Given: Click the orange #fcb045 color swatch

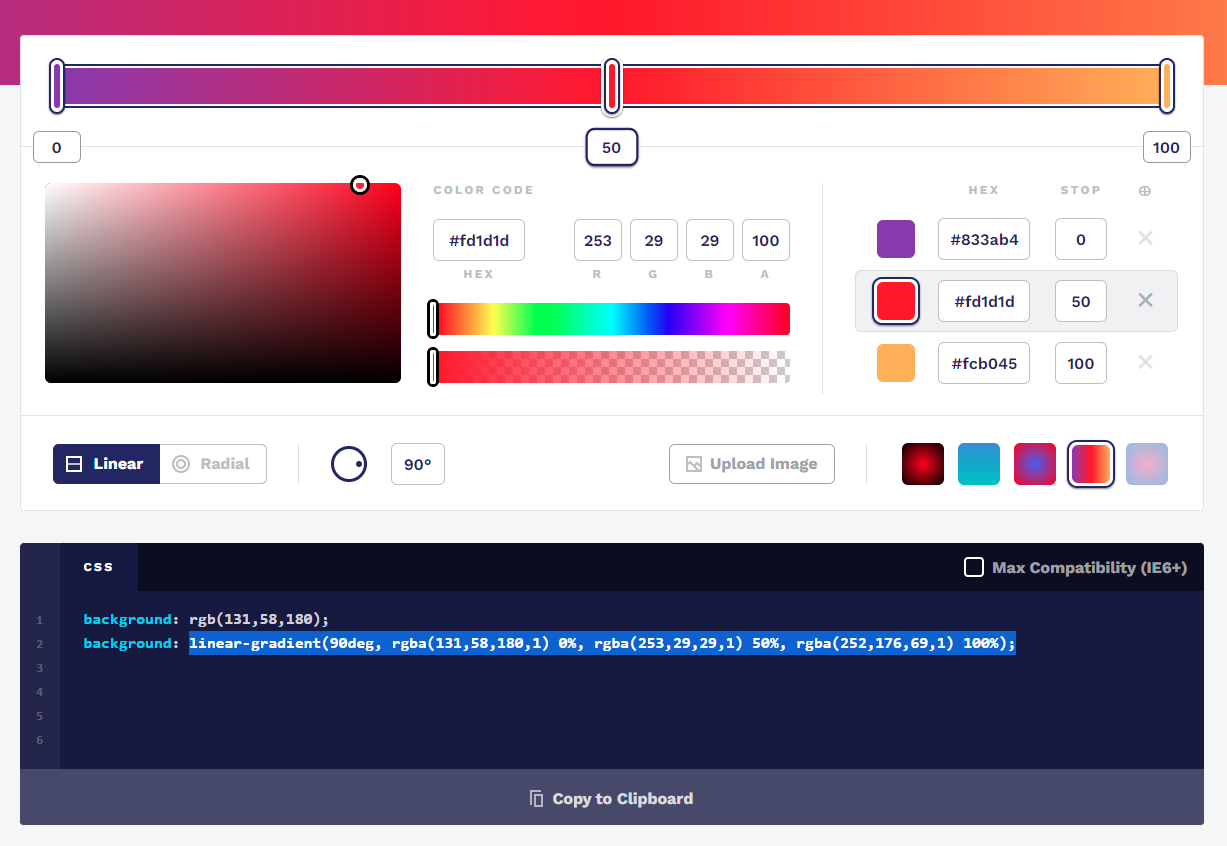Looking at the screenshot, I should click(x=895, y=363).
